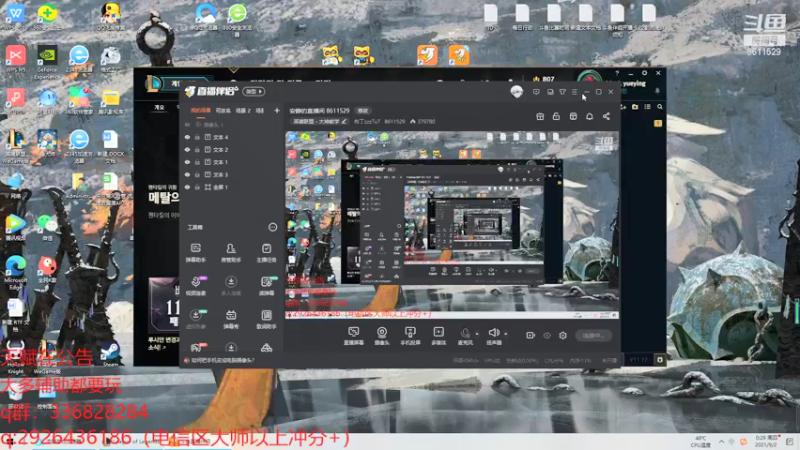Switch to the second scene tab
Screen dimensions: 800x450
click(x=223, y=110)
